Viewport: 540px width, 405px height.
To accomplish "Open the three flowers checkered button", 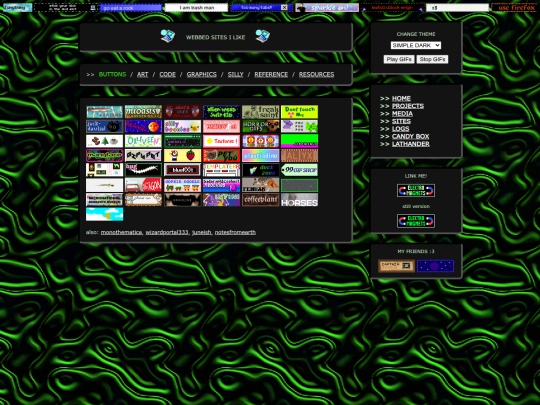I will 260,141.
